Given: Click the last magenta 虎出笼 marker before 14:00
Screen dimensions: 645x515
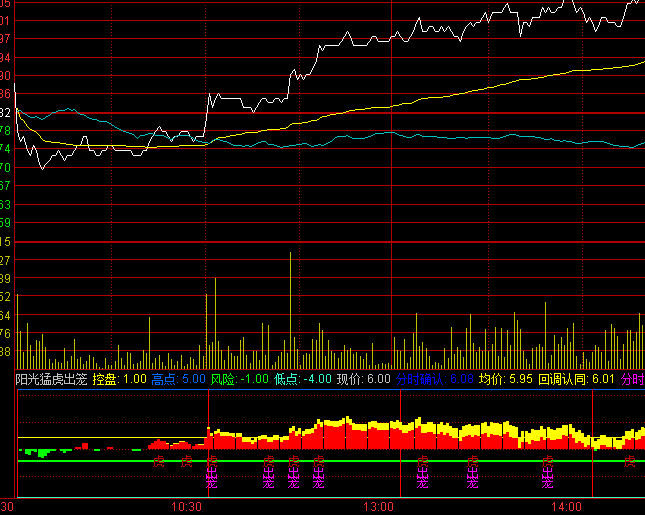Looking at the screenshot, I should 548,471.
